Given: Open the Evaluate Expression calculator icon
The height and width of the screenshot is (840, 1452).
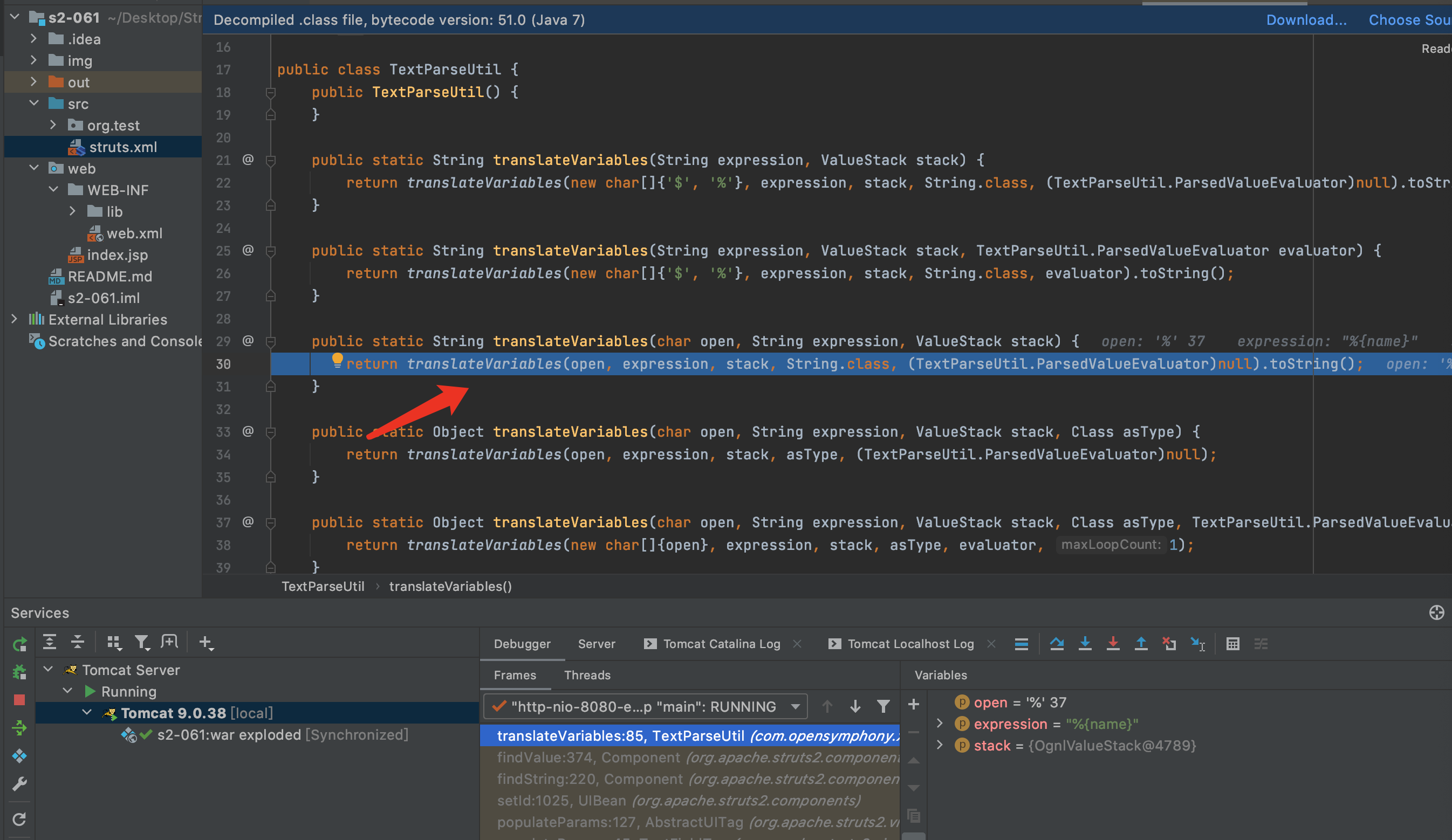Looking at the screenshot, I should pyautogui.click(x=1233, y=644).
